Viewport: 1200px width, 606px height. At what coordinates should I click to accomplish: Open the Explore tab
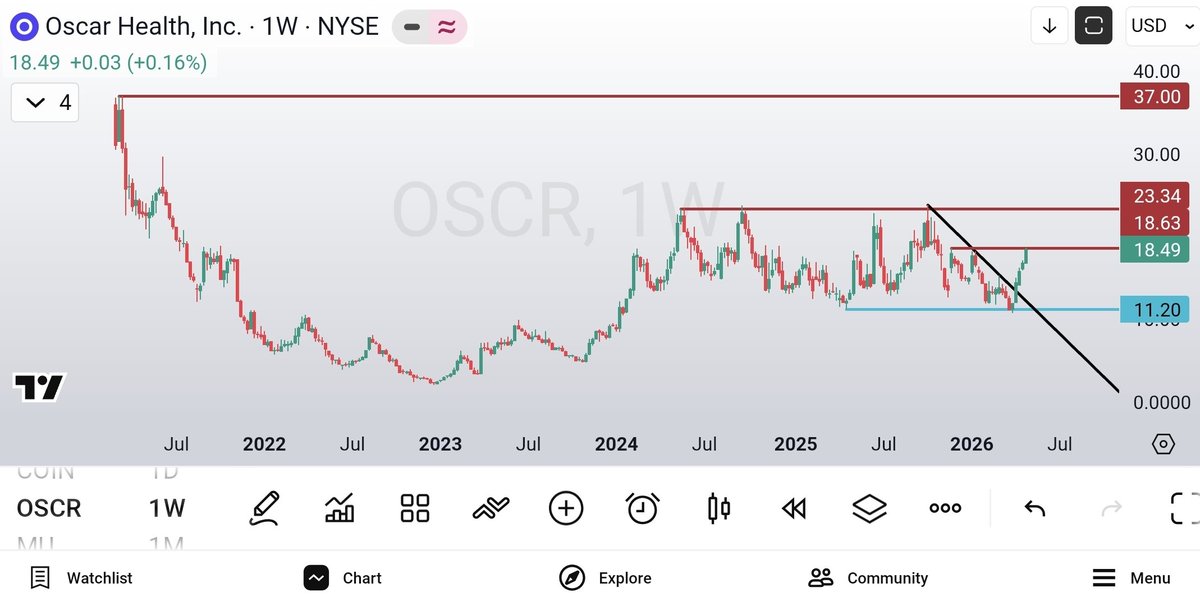coord(605,578)
